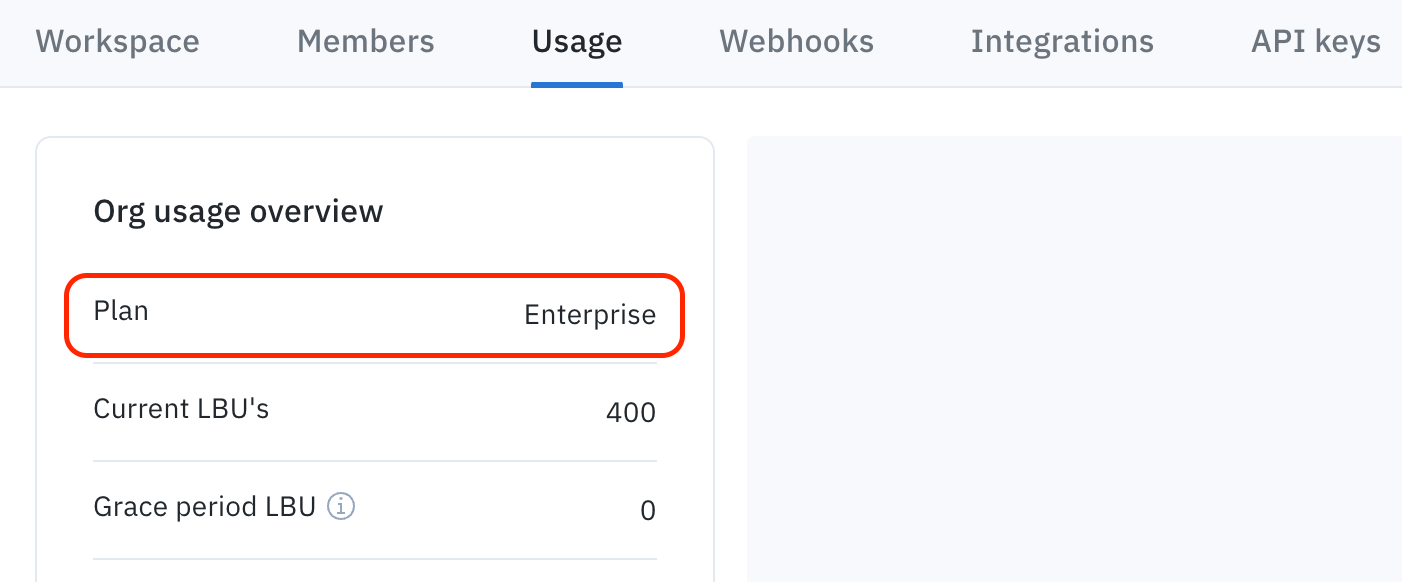Click the Org usage overview heading

(238, 211)
